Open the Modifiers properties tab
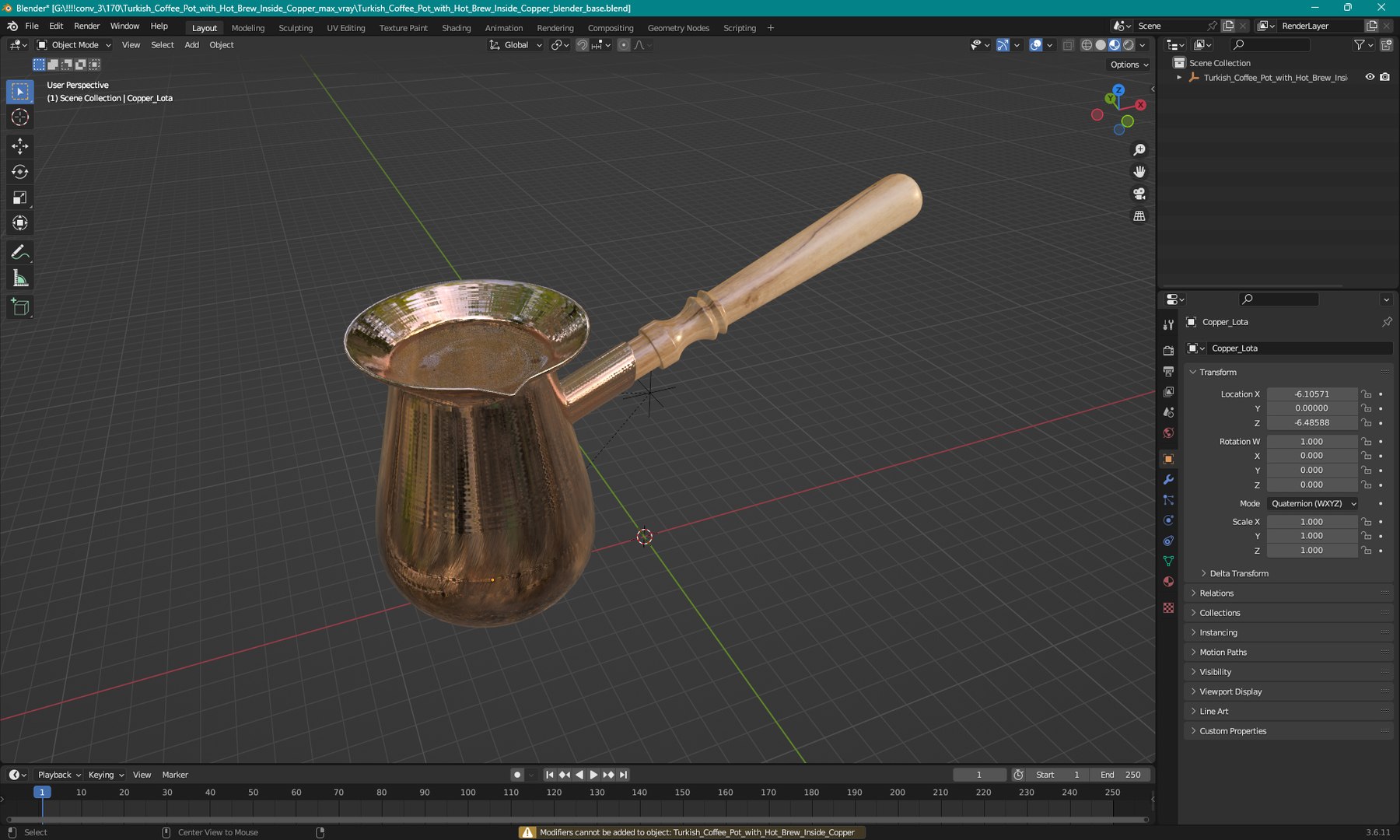The height and width of the screenshot is (840, 1400). (x=1168, y=480)
